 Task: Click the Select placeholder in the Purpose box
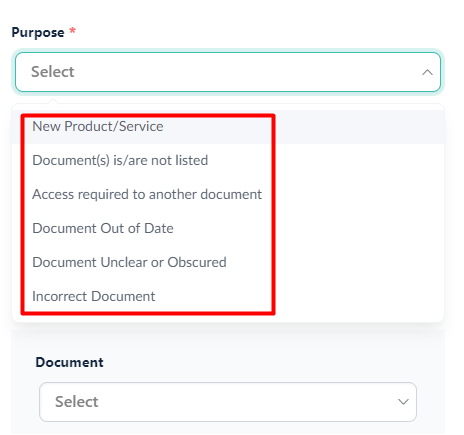click(x=52, y=72)
